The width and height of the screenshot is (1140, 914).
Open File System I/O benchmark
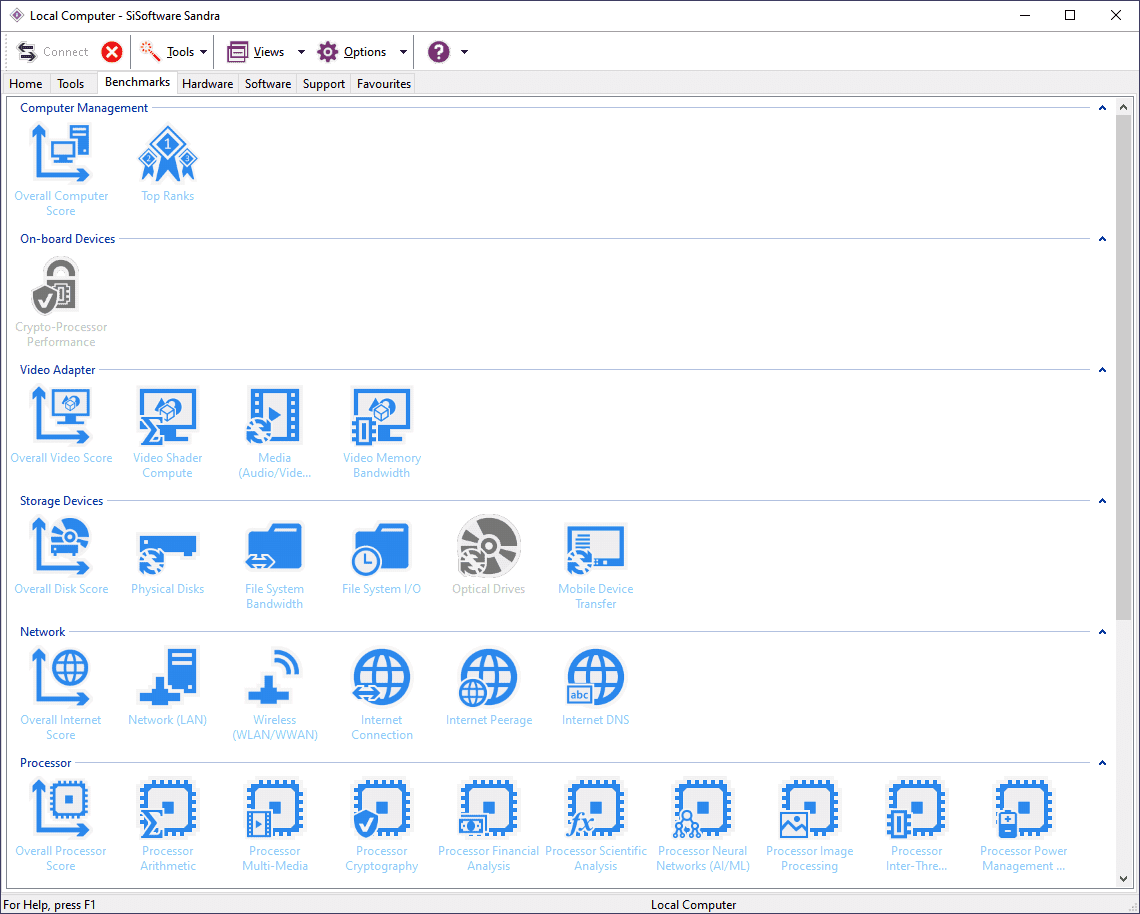382,556
